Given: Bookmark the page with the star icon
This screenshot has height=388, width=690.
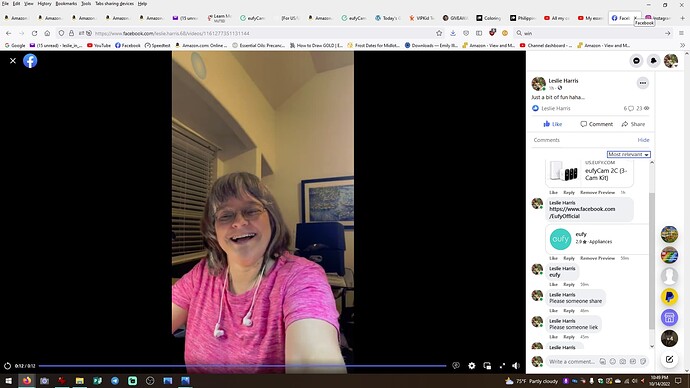Looking at the screenshot, I should click(x=439, y=33).
